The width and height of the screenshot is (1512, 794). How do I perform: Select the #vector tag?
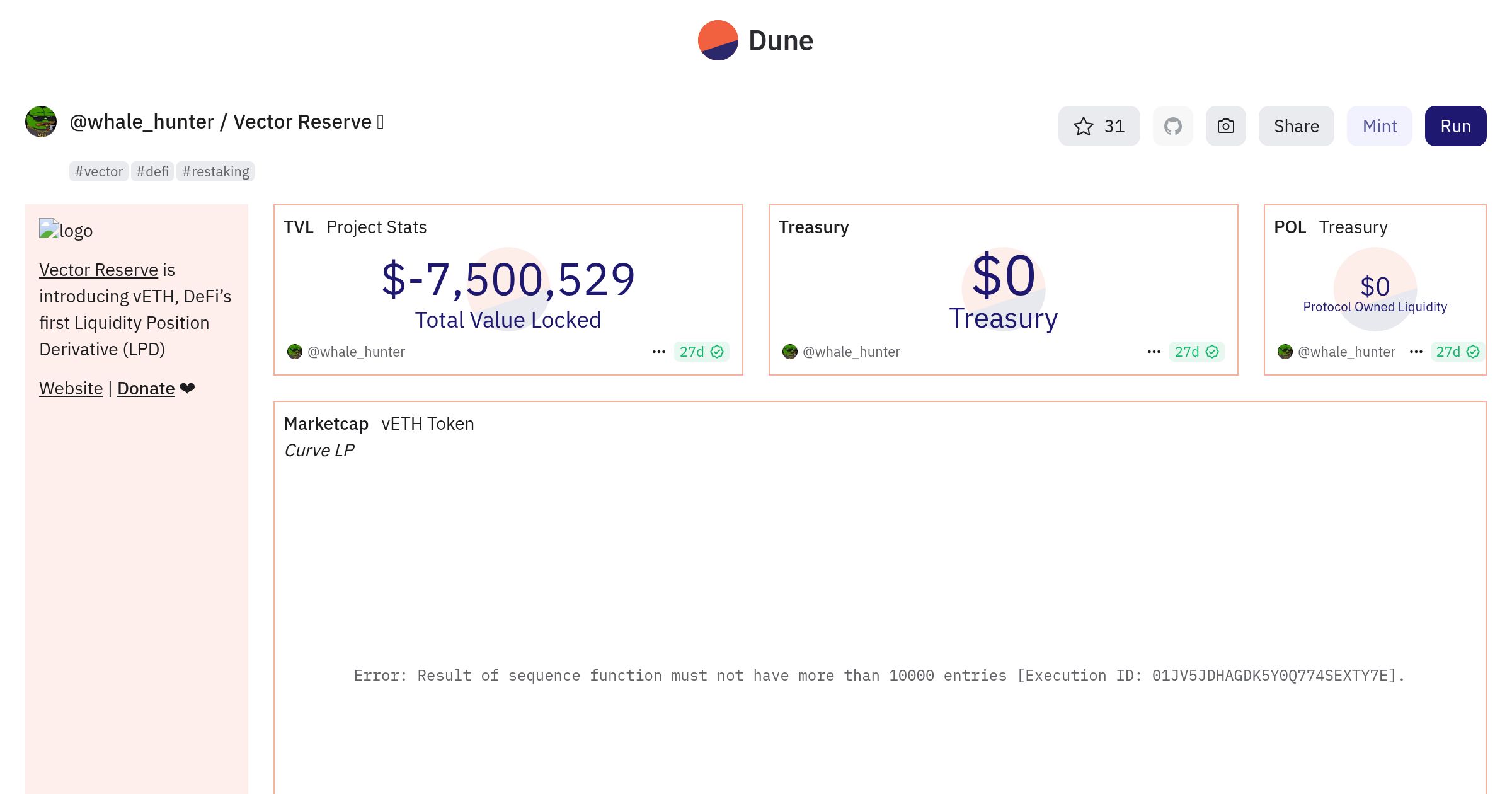[x=99, y=171]
